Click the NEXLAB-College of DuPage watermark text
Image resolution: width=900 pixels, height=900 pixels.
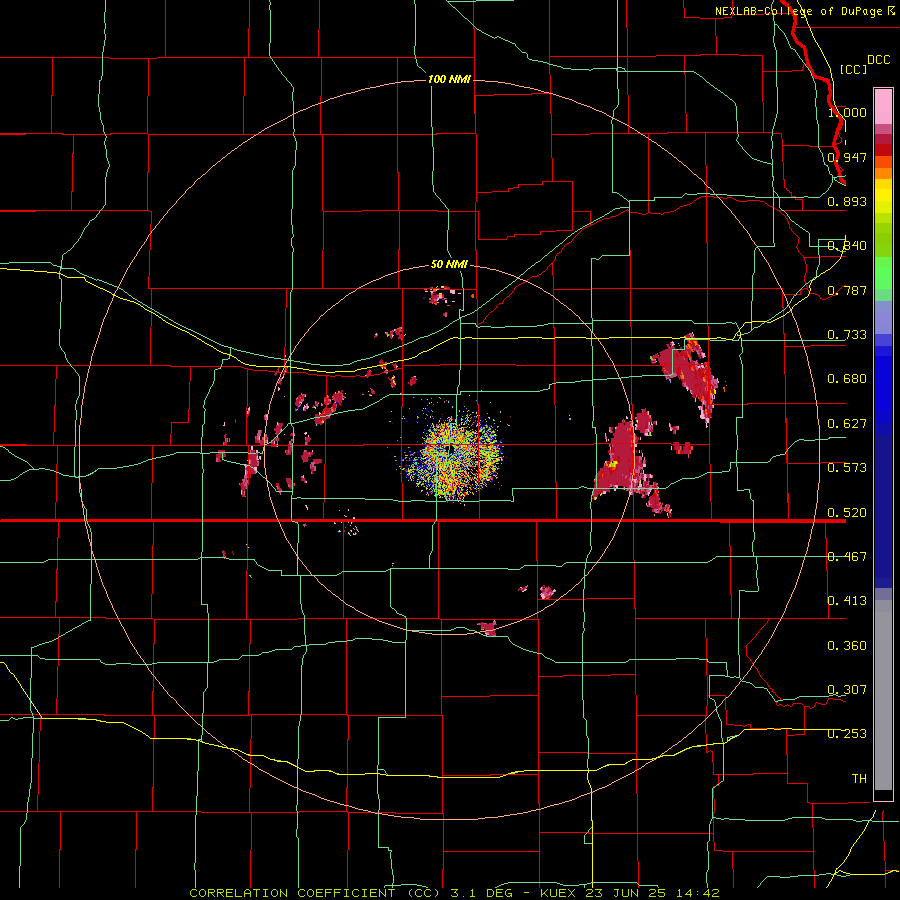(x=798, y=11)
